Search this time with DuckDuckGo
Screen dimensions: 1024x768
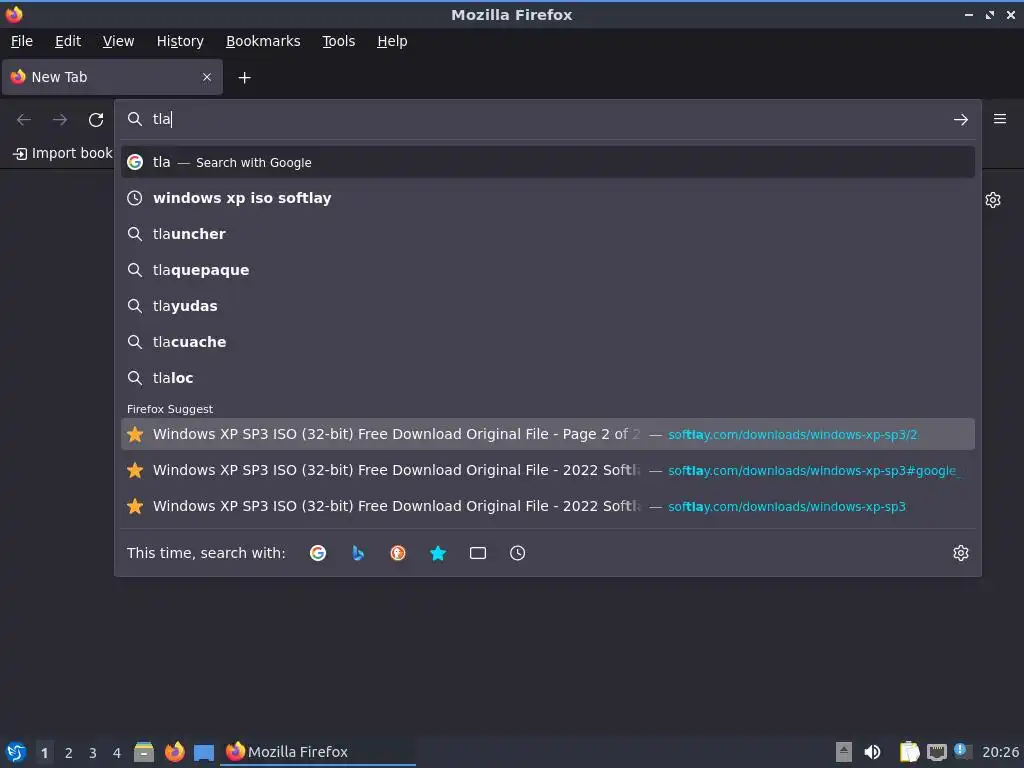[398, 553]
